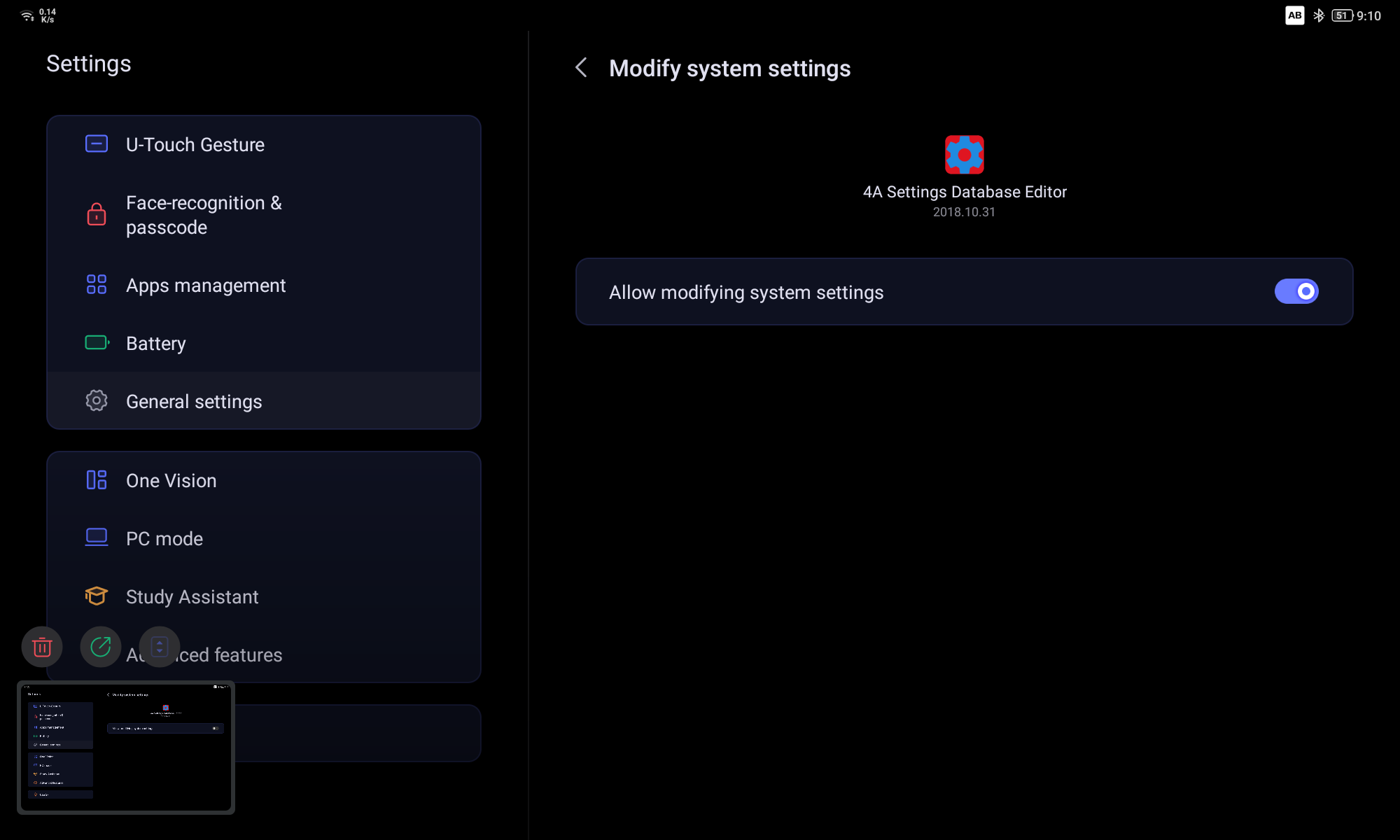
Task: Select the green Battery icon in sidebar
Action: (96, 342)
